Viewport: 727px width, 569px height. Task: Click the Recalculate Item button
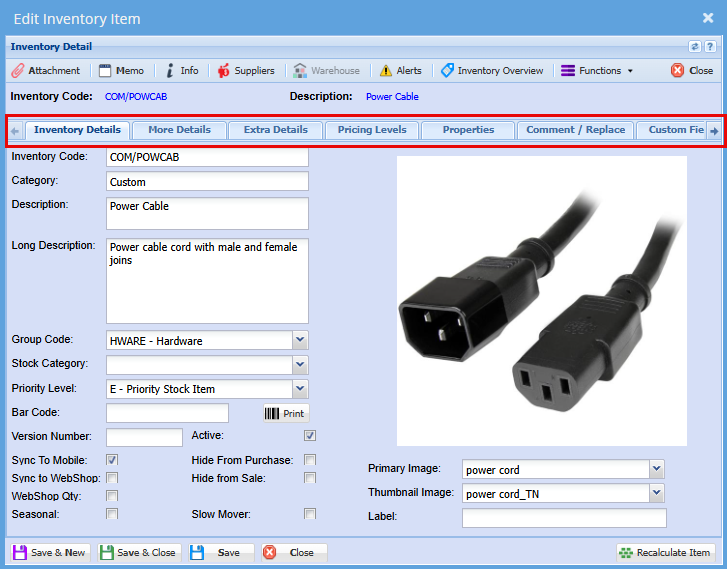tap(665, 552)
